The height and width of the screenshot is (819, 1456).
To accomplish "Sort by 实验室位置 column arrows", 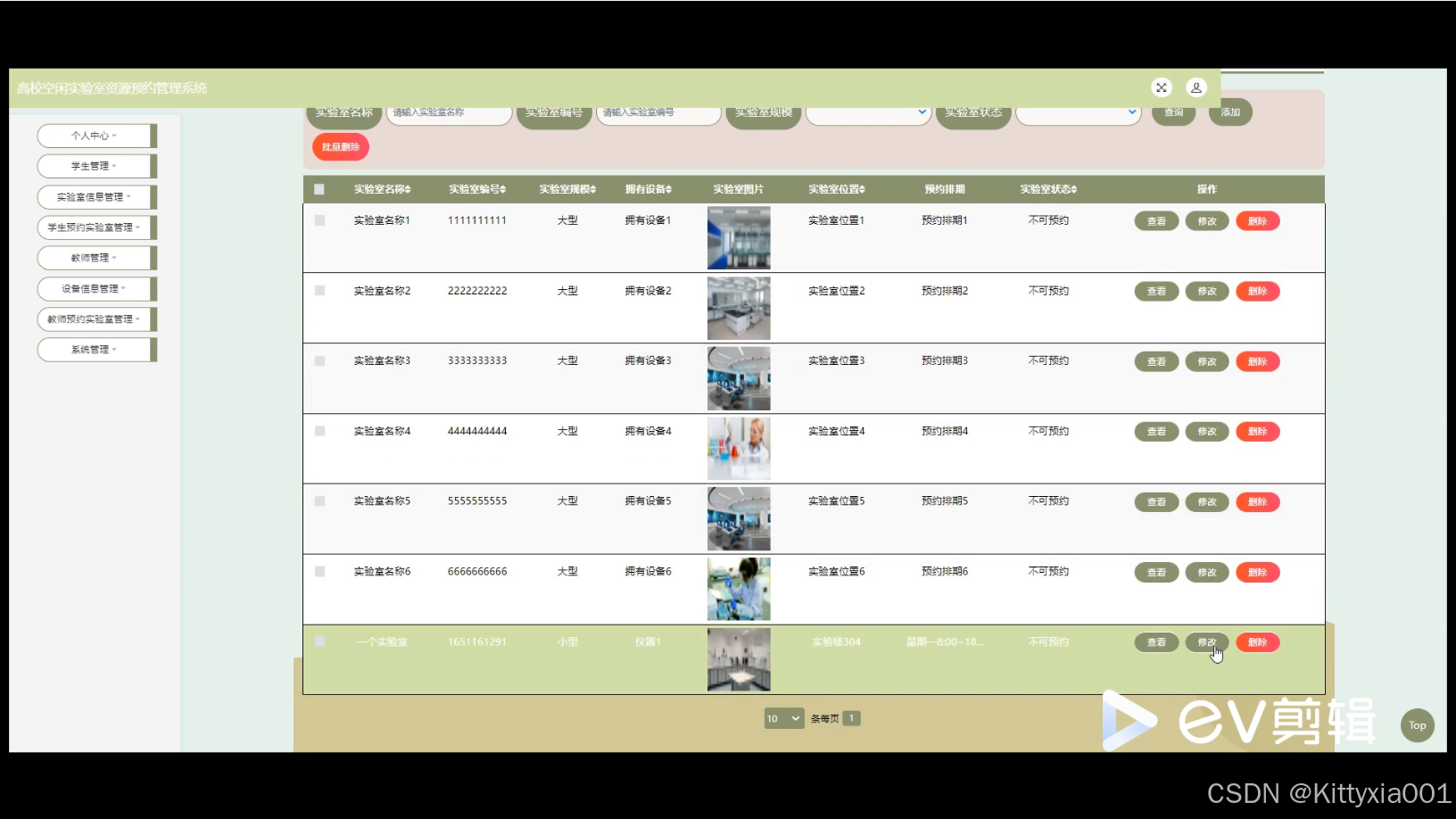I will [x=863, y=189].
